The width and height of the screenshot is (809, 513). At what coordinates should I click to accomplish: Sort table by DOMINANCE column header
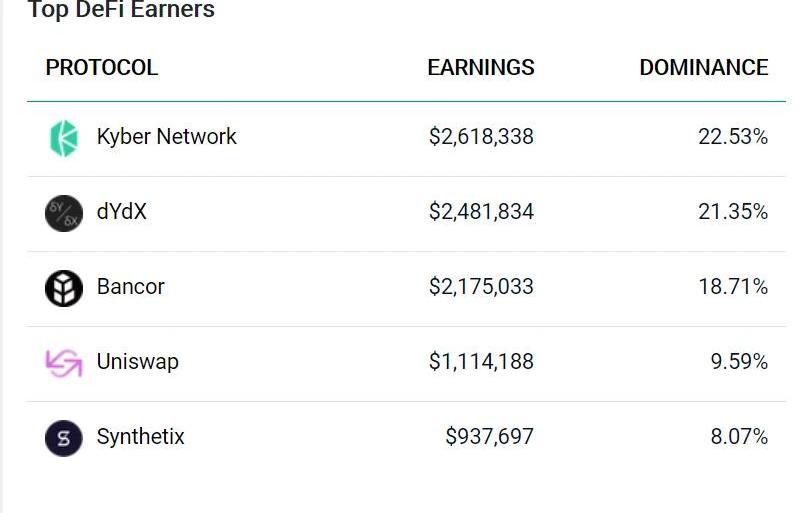tap(704, 68)
